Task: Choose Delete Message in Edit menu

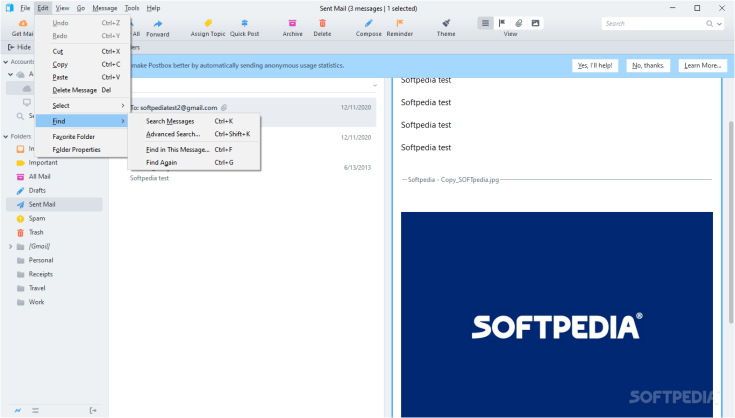Action: 82,90
